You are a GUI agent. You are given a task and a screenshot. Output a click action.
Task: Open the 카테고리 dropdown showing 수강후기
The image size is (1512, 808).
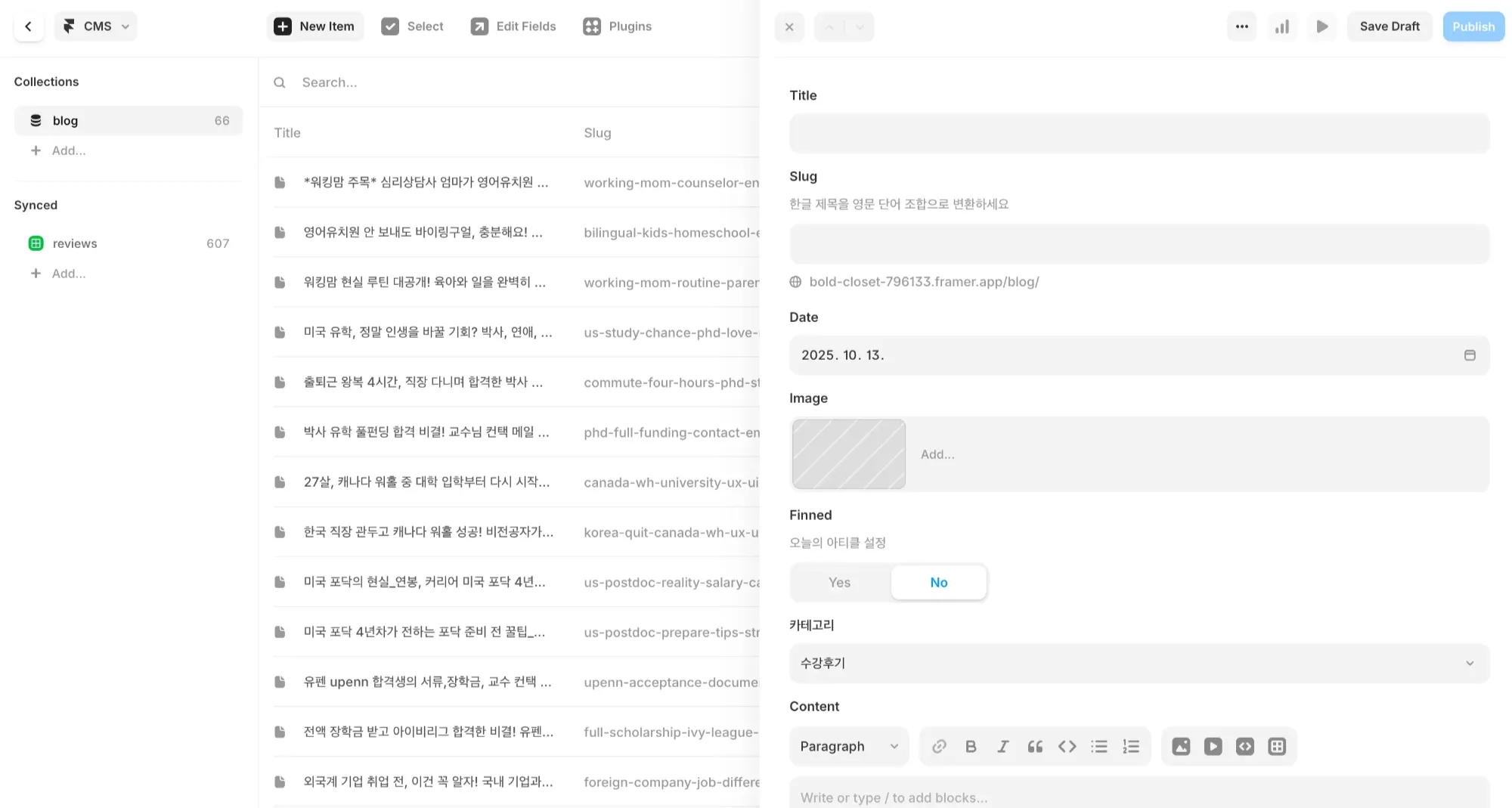(x=1138, y=663)
